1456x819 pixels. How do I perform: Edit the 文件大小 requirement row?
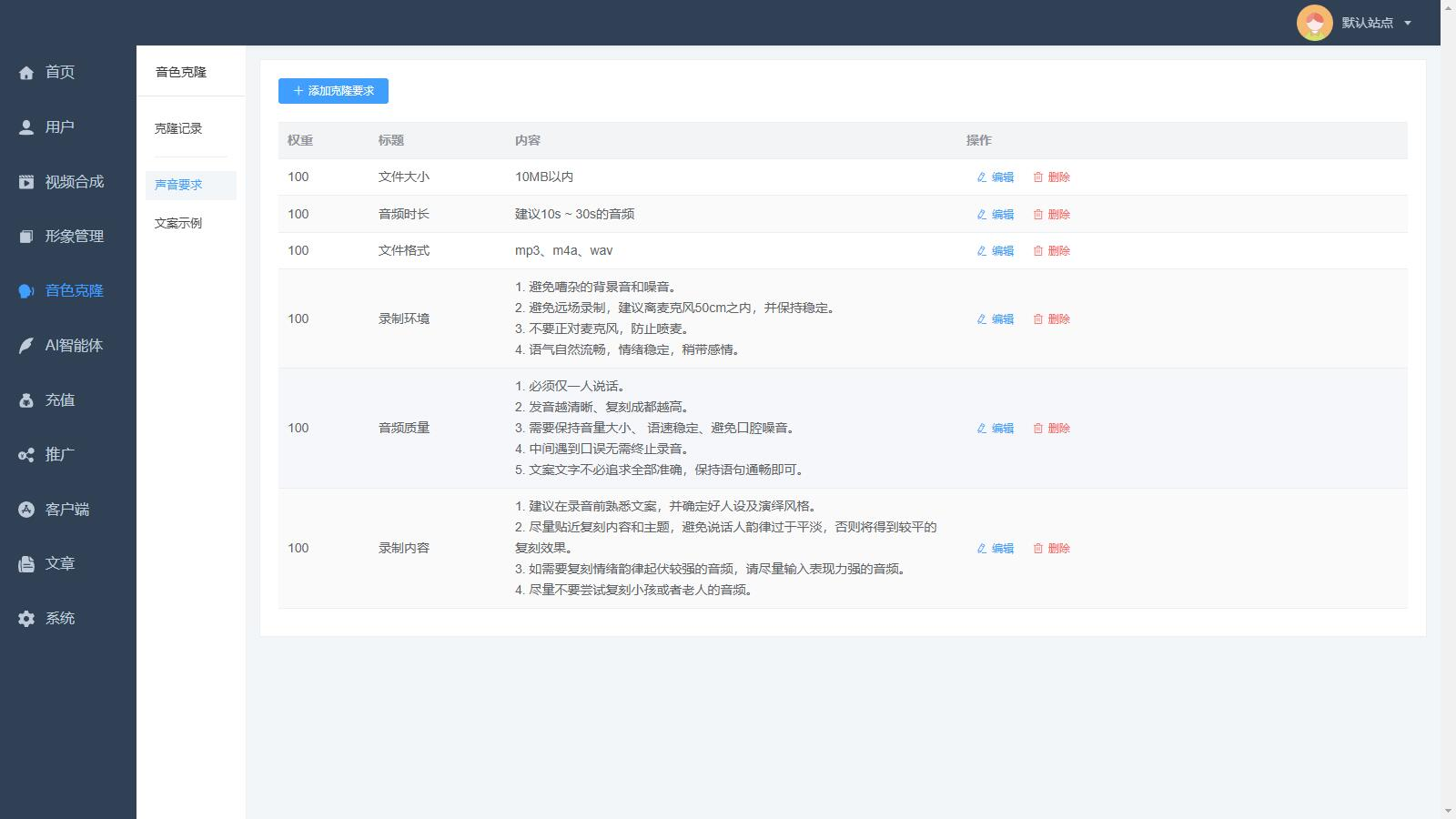996,177
